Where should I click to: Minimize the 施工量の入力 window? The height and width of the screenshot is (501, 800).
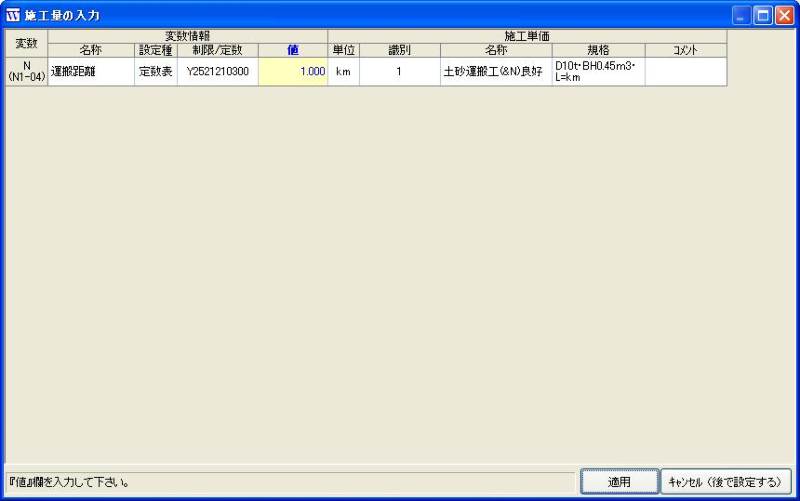(742, 15)
